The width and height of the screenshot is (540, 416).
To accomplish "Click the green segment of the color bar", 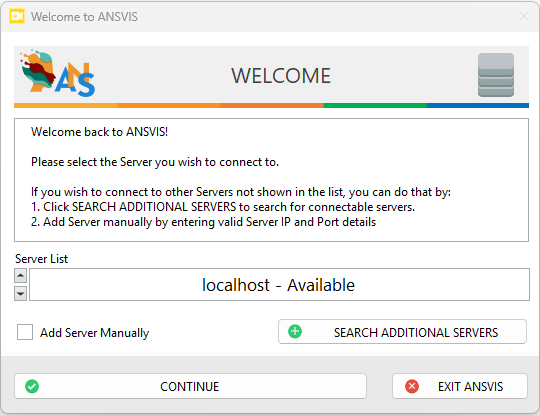I will click(x=375, y=106).
